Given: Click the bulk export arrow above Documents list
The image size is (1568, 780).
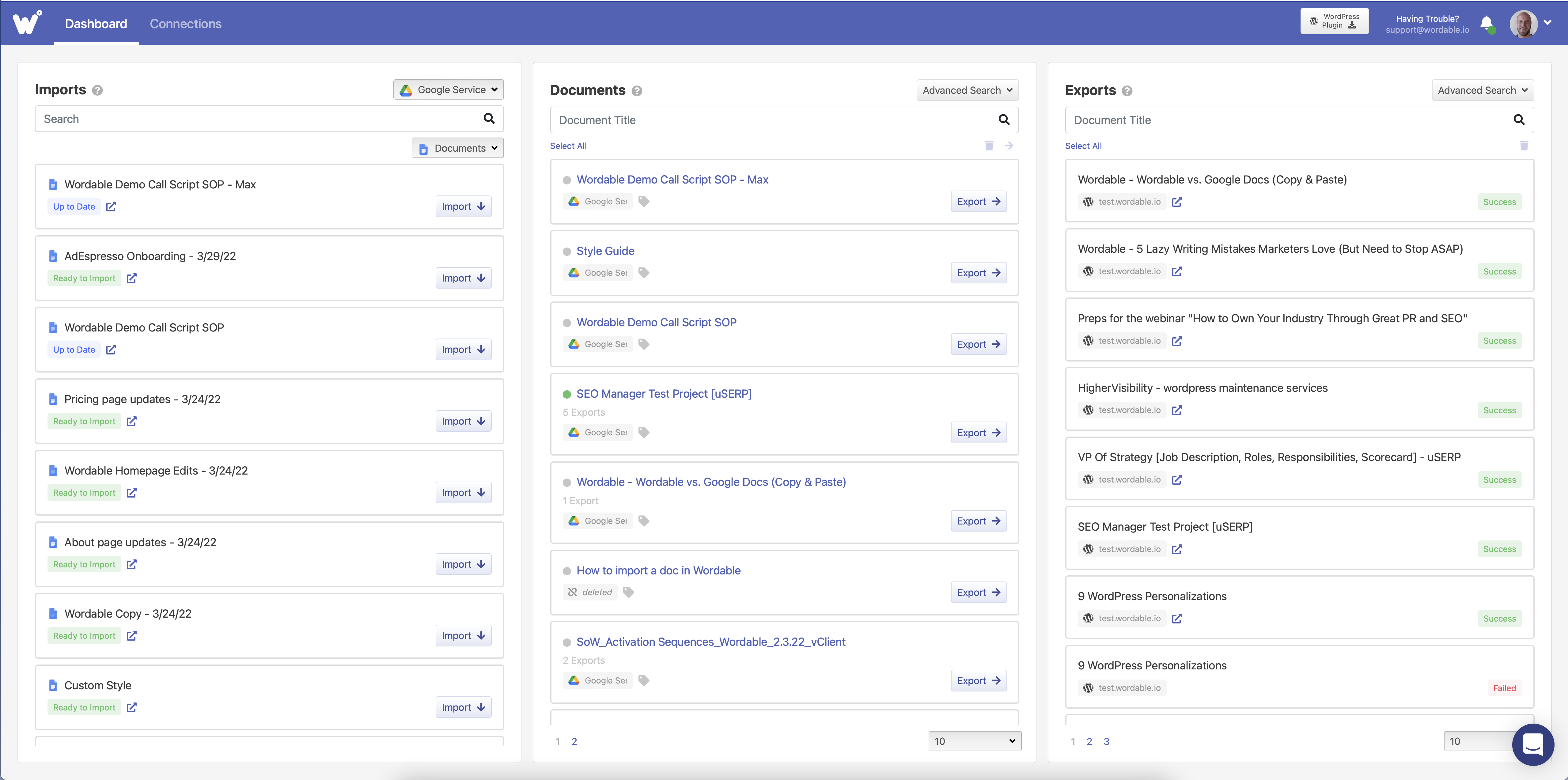Looking at the screenshot, I should 1009,146.
